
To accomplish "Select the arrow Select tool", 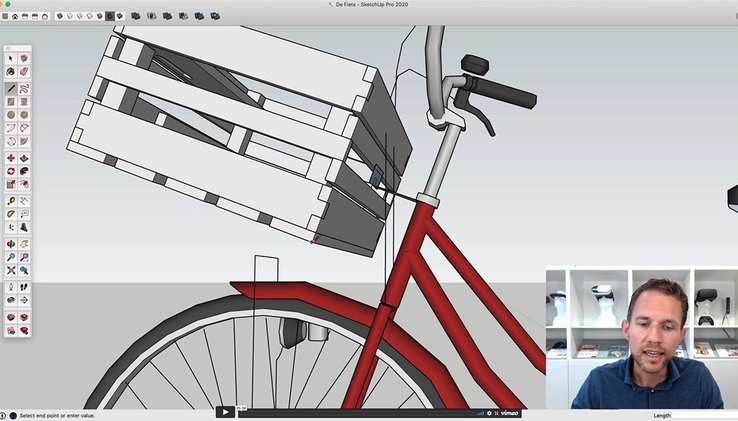I will pos(11,59).
